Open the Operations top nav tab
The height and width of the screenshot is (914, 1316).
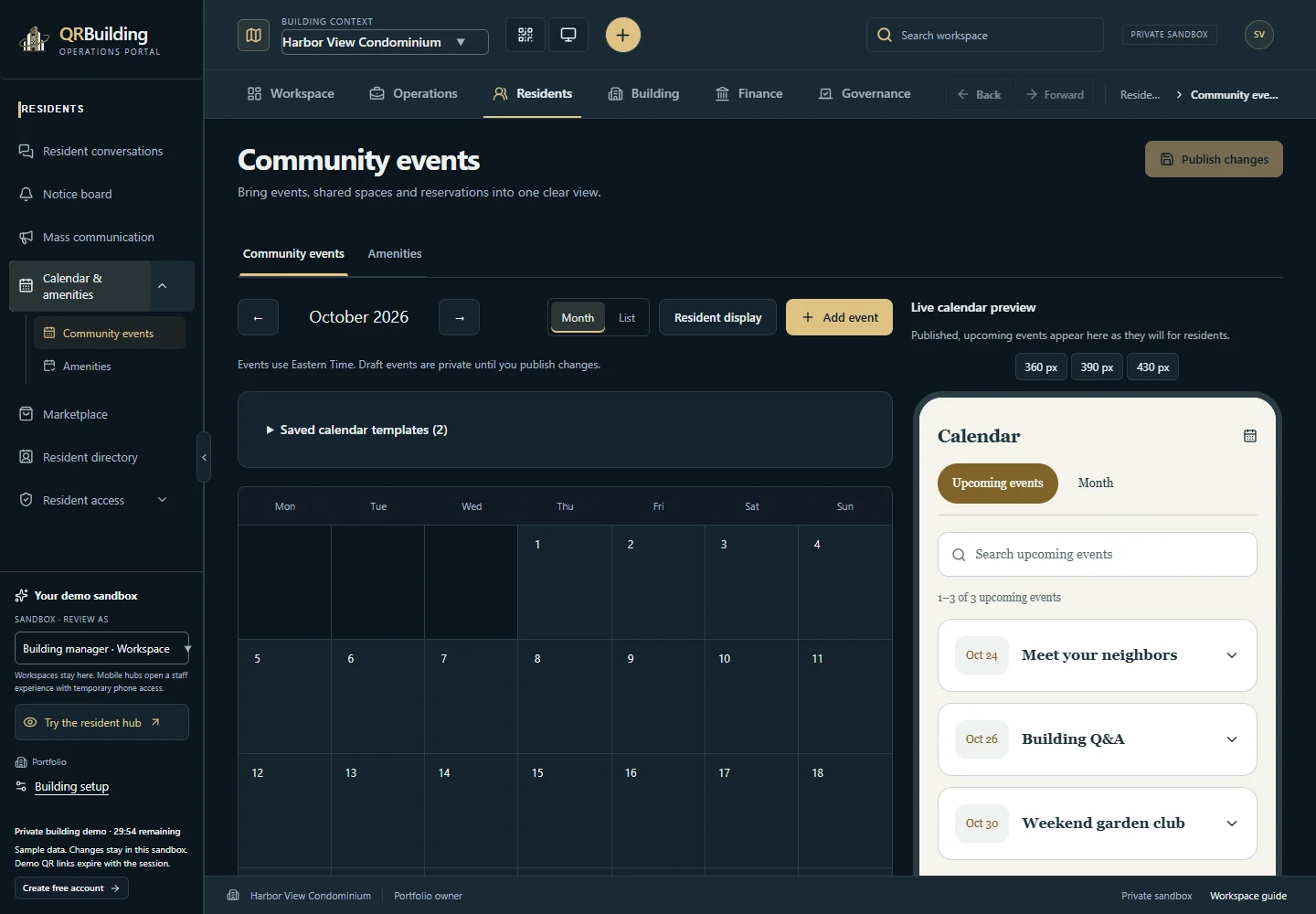(413, 93)
